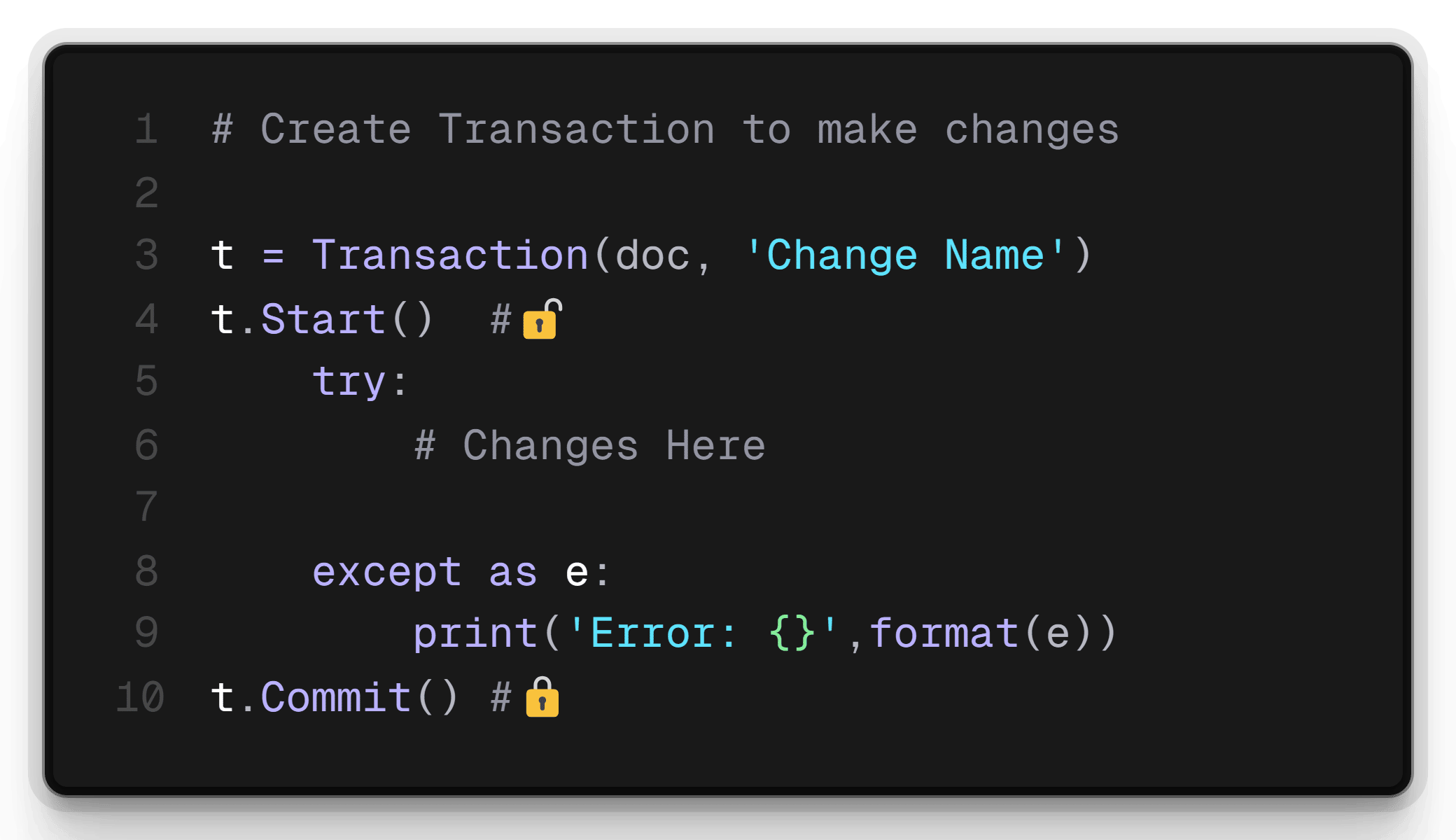The width and height of the screenshot is (1456, 840).
Task: Click the hash symbol before the open padlock
Action: coord(501,320)
